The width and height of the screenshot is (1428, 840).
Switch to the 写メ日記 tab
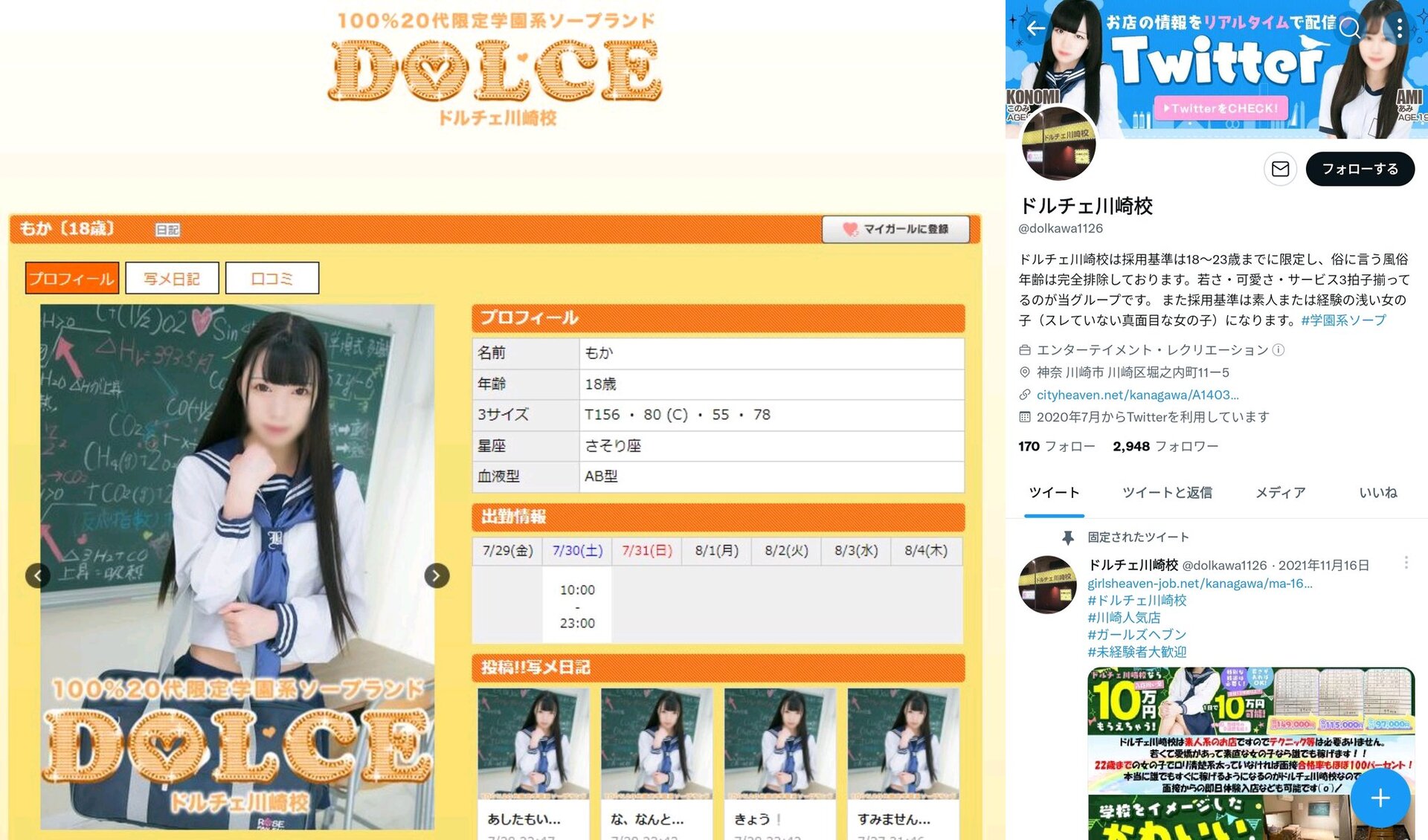(172, 278)
